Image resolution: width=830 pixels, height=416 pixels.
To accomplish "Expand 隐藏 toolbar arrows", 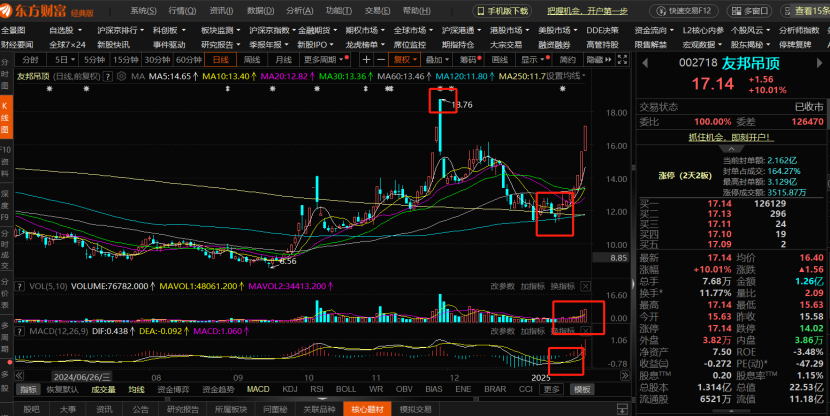I will coord(599,60).
